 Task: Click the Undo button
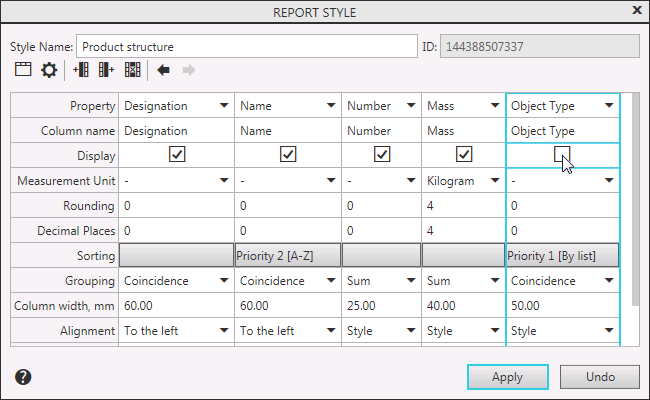(600, 377)
